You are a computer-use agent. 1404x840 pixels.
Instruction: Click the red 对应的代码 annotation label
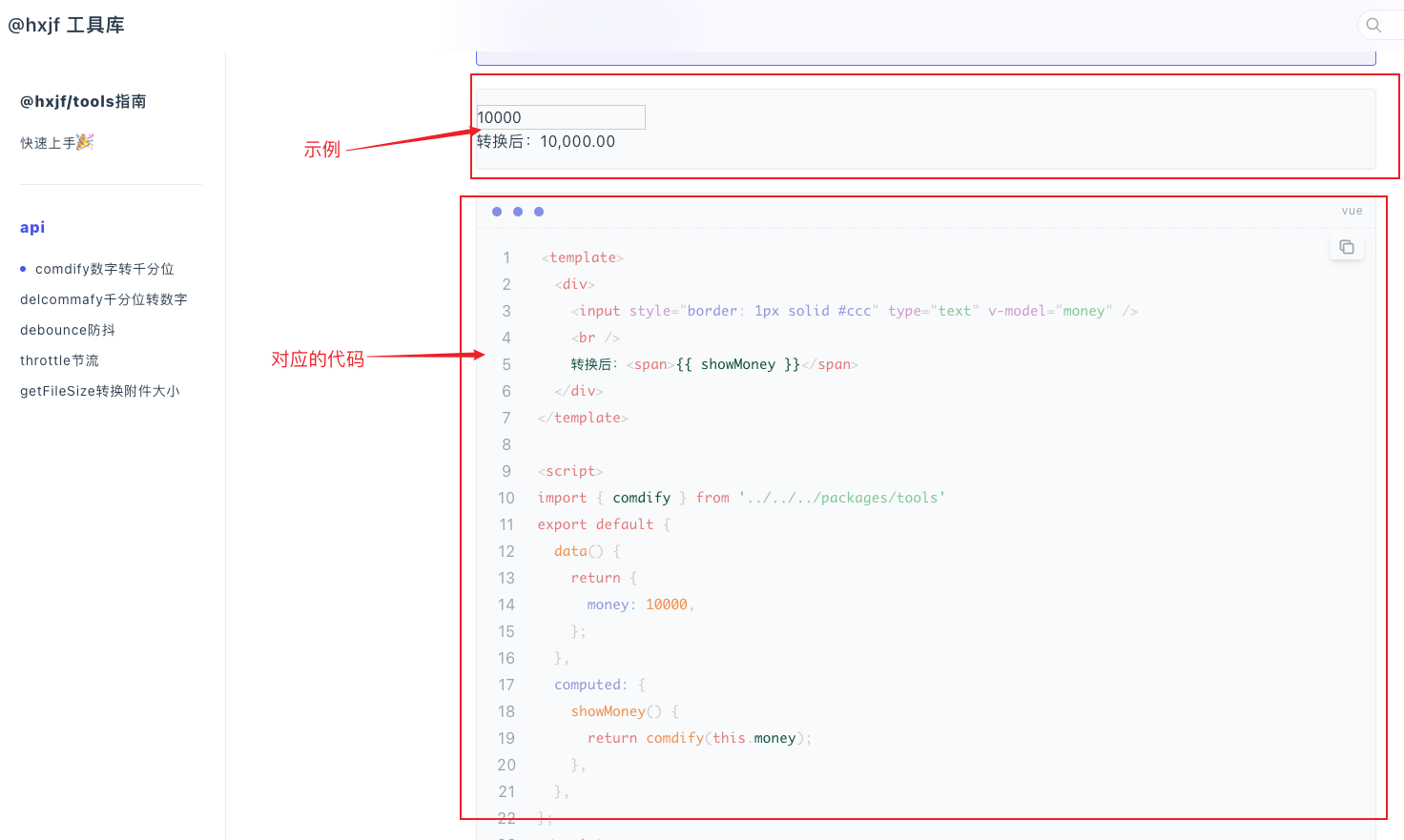click(318, 359)
